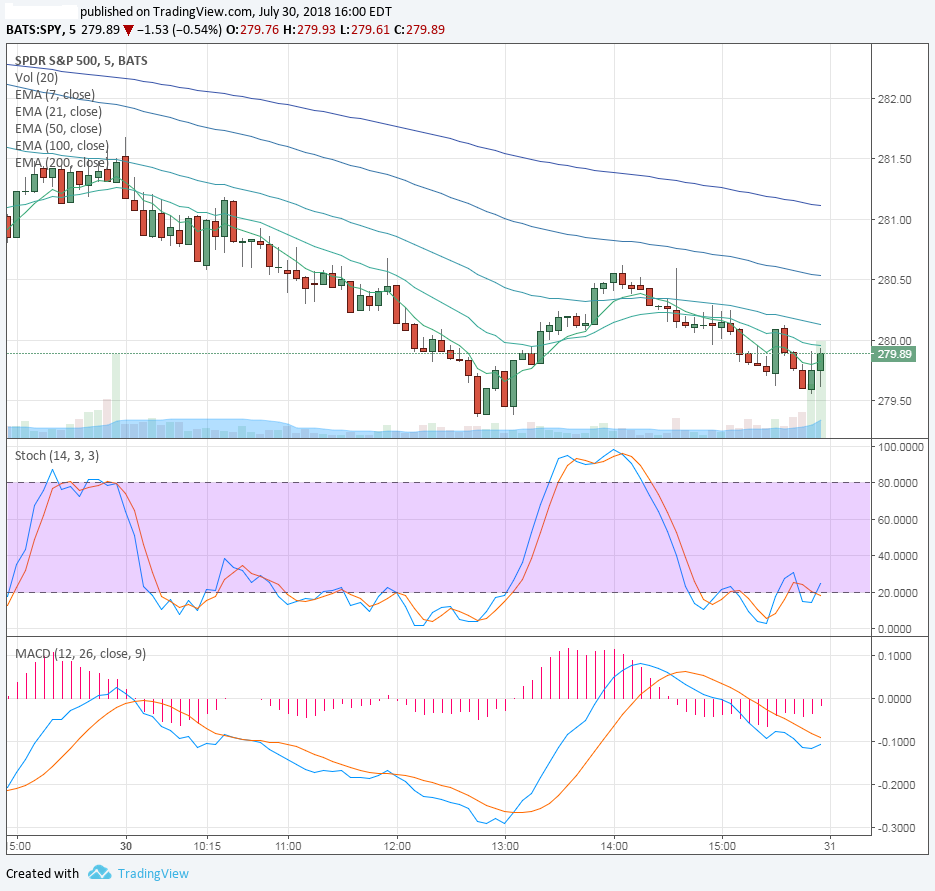Click the 14:00 time axis label

(x=614, y=846)
